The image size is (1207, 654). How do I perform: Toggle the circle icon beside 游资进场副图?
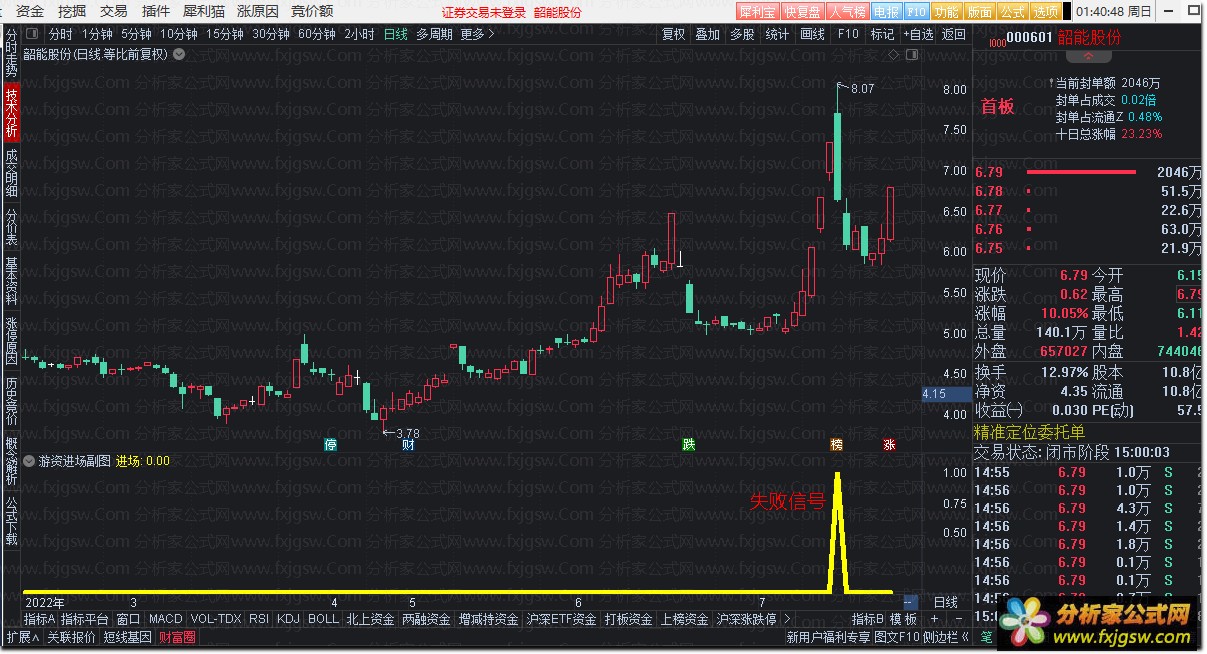[x=29, y=461]
